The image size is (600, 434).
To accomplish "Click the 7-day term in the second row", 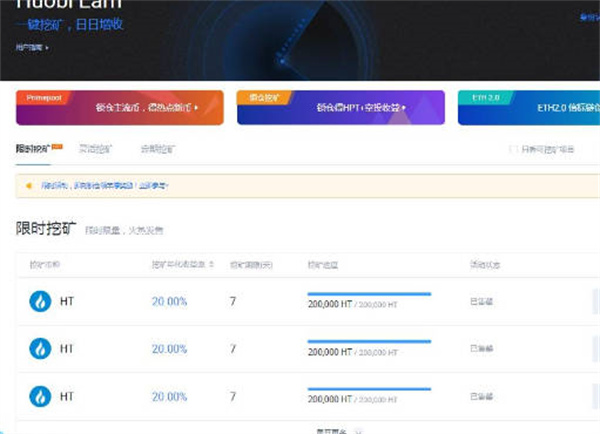I will 233,349.
